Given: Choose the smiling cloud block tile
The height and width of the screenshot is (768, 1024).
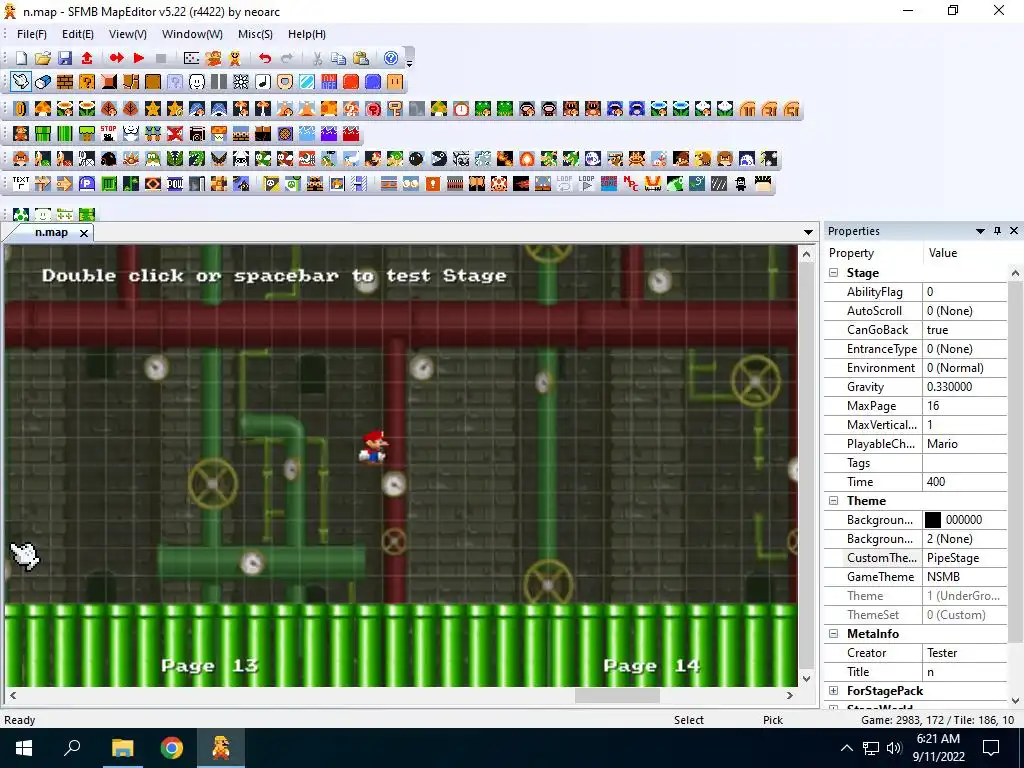Looking at the screenshot, I should click(197, 82).
